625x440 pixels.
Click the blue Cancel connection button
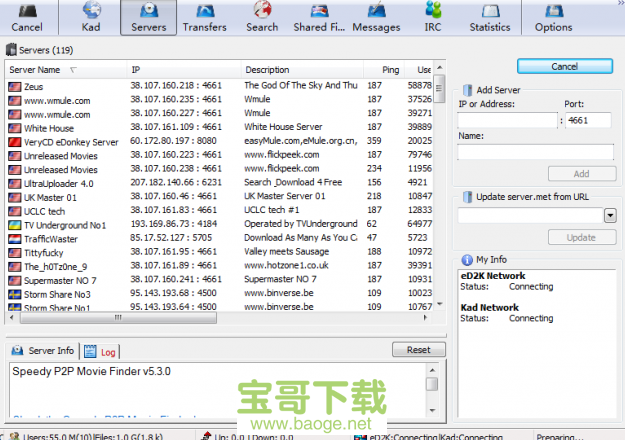point(565,67)
